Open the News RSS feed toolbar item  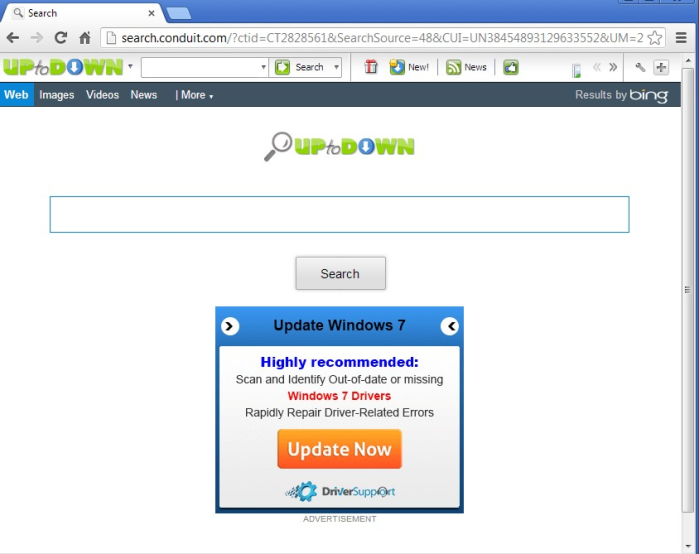point(466,67)
